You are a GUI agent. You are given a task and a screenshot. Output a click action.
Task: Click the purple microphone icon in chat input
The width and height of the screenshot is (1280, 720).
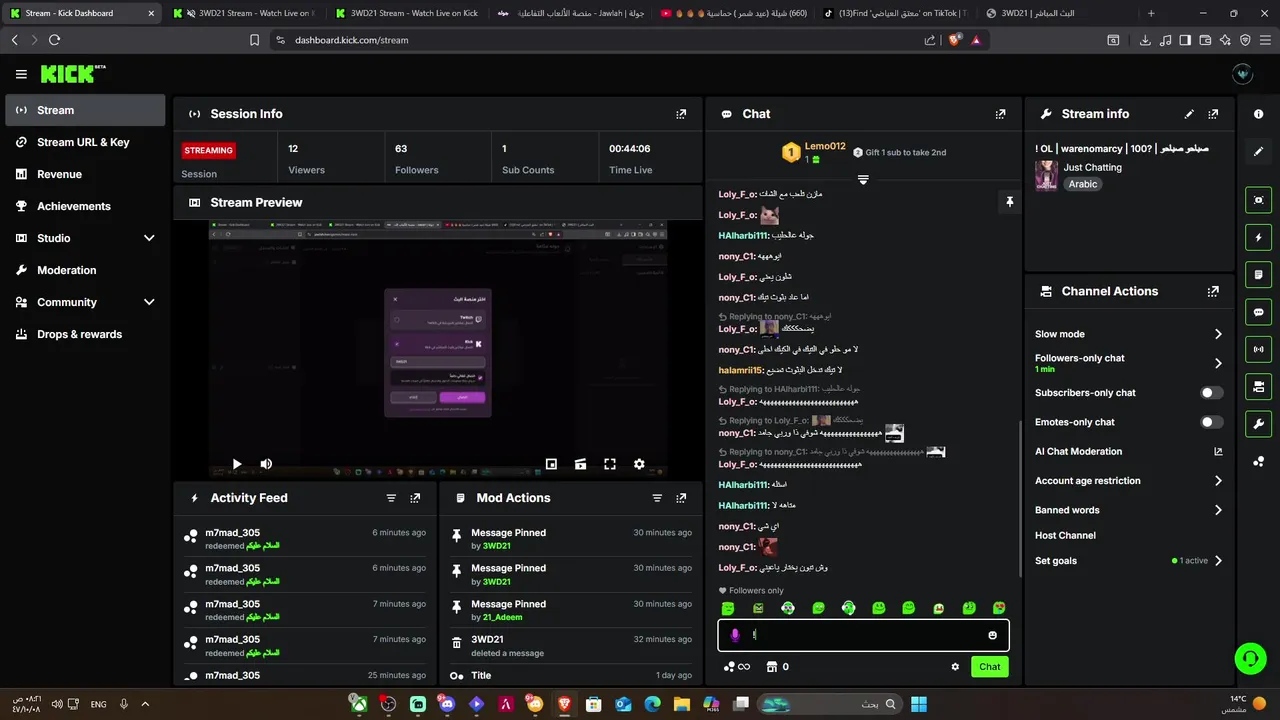pos(735,635)
